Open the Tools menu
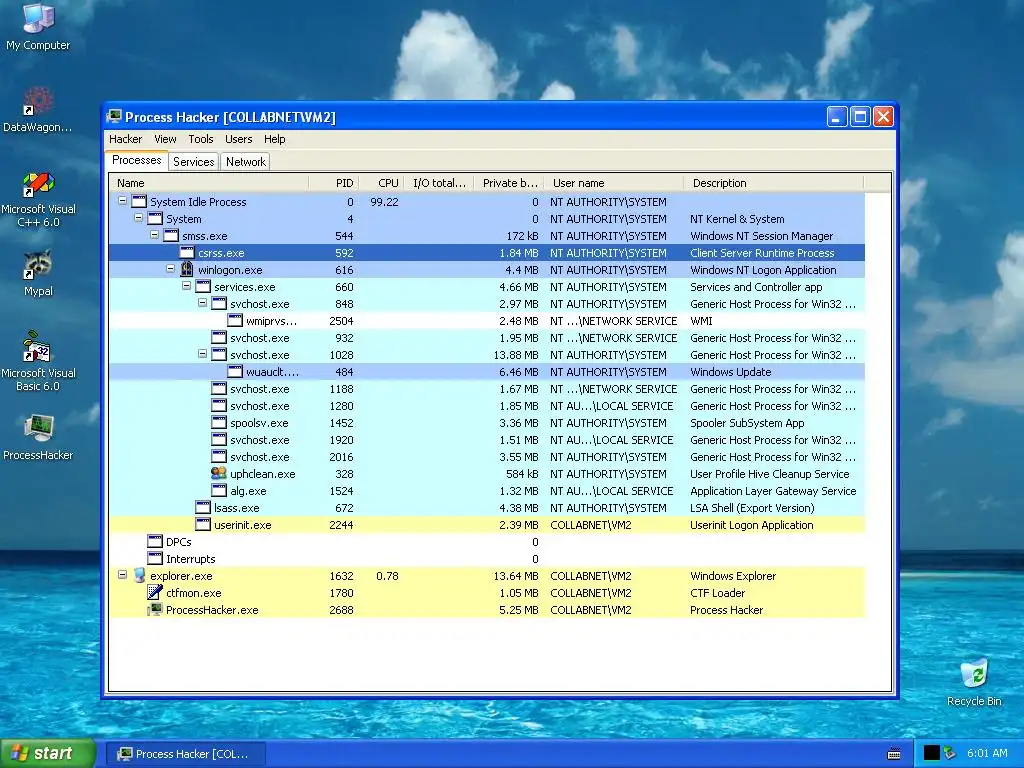The image size is (1024, 768). coord(201,139)
